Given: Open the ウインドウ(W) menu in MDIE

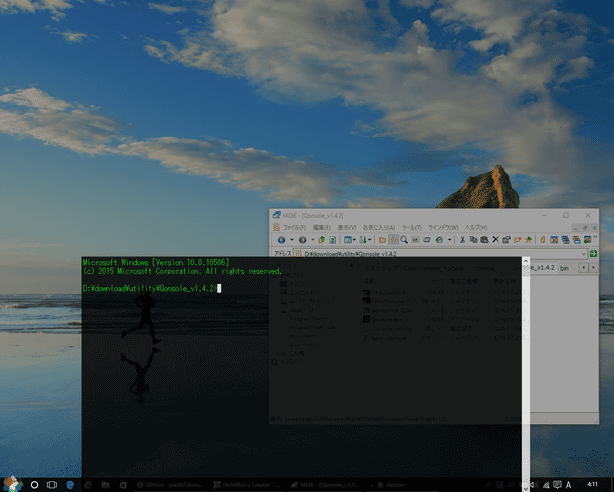Looking at the screenshot, I should (x=443, y=228).
